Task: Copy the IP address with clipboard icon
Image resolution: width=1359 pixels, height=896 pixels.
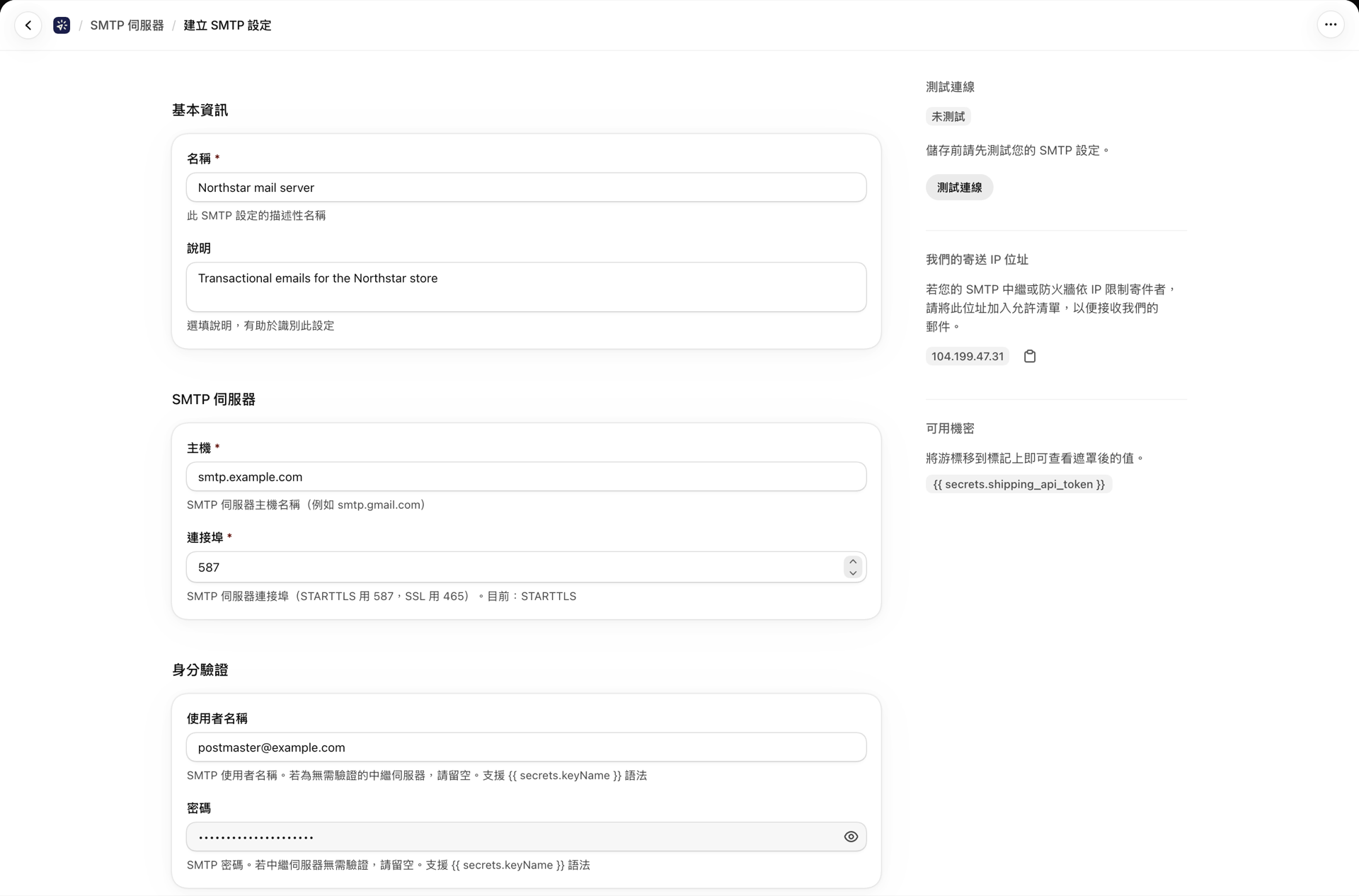Action: point(1030,356)
